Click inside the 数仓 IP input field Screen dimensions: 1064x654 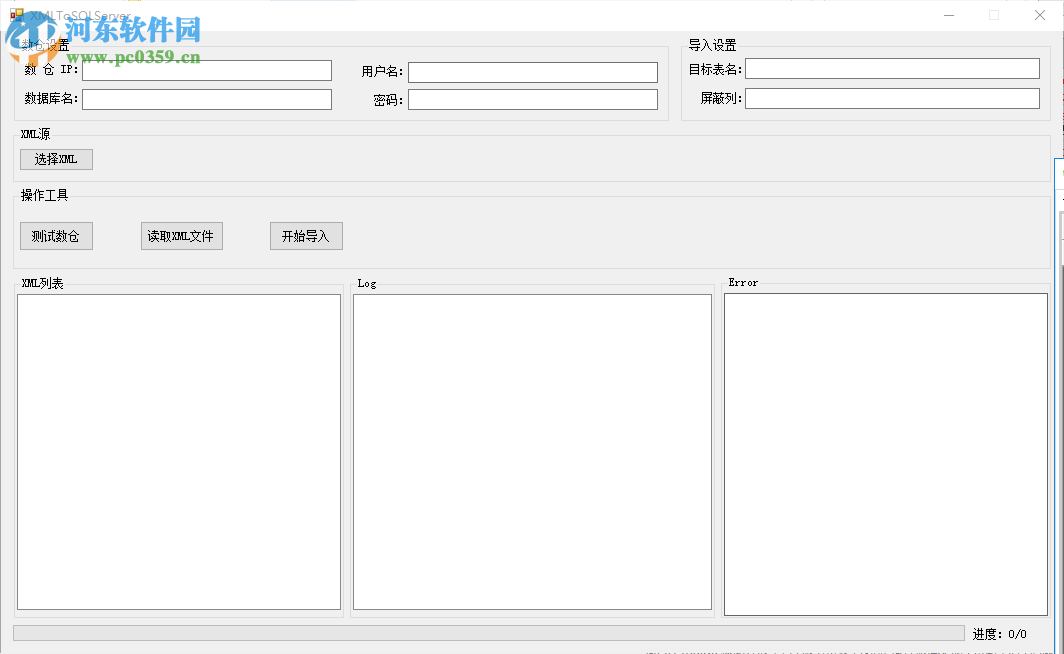point(206,70)
